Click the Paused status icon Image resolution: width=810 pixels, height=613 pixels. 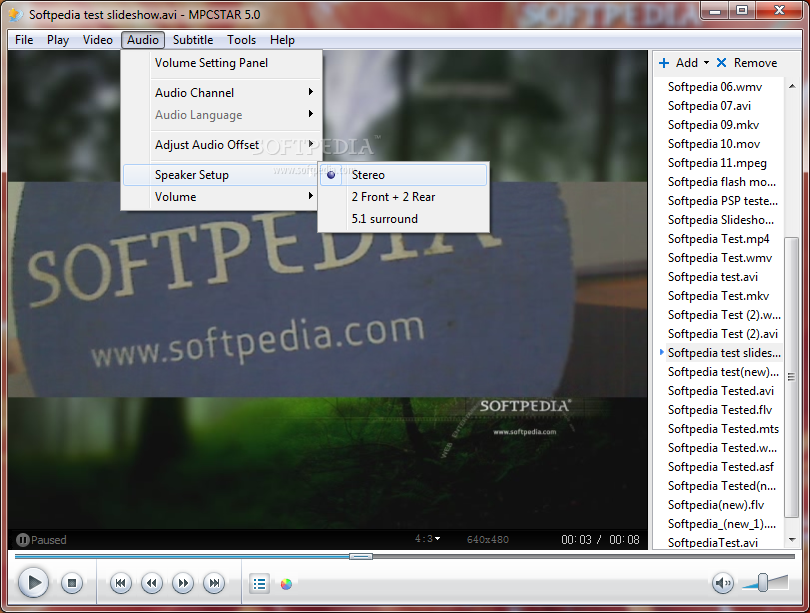pos(22,540)
